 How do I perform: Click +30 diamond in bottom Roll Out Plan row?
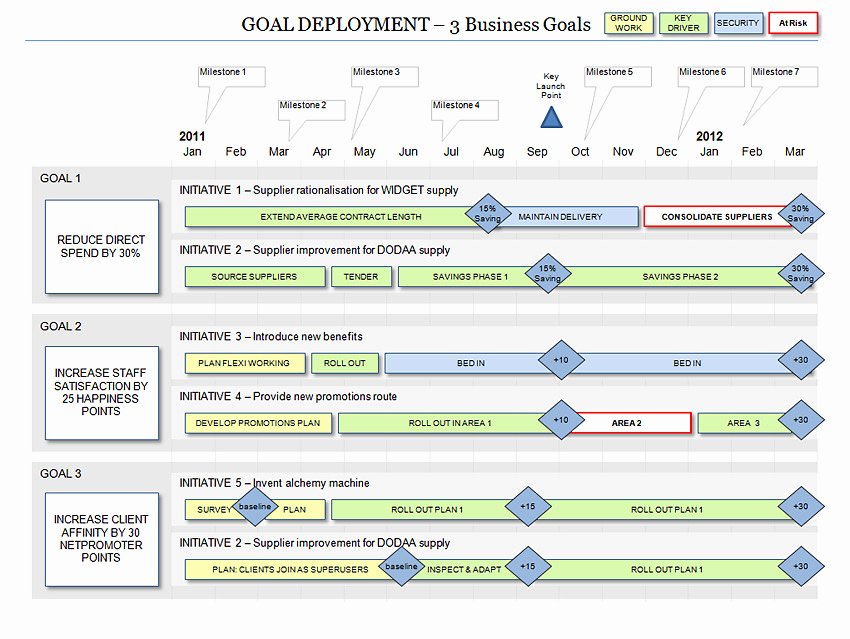tap(801, 566)
